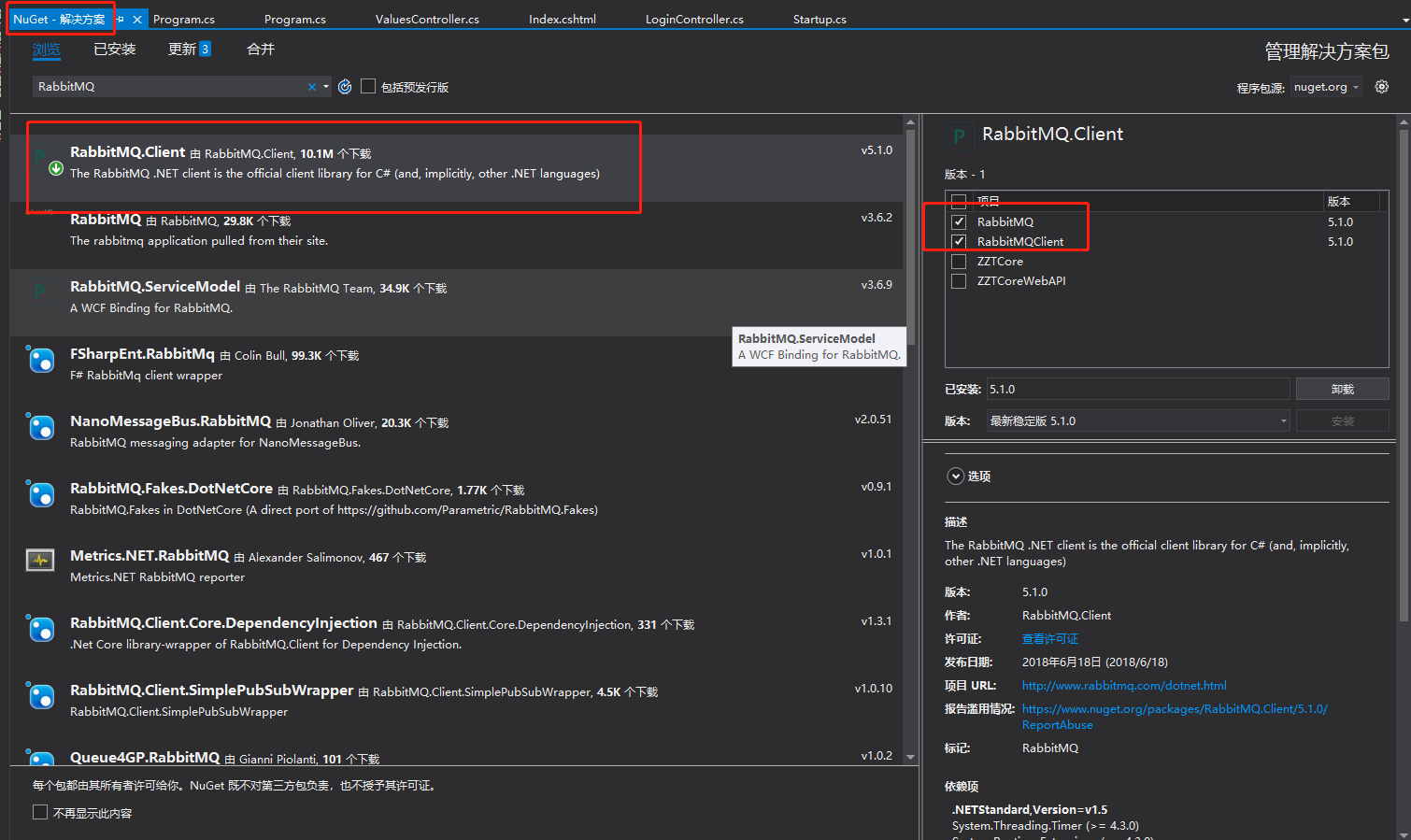This screenshot has width=1411, height=840.
Task: Click the pin icon on NuGet tab
Action: tap(121, 19)
